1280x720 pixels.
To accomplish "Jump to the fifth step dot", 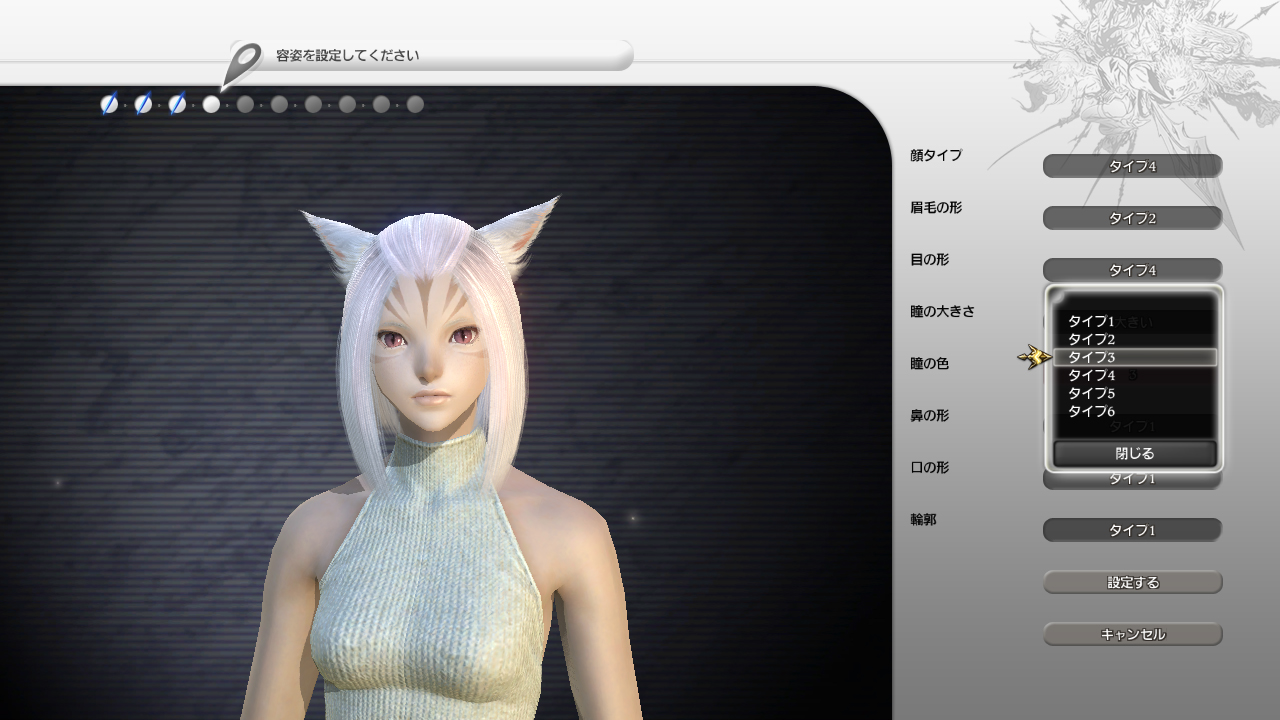I will pyautogui.click(x=245, y=104).
